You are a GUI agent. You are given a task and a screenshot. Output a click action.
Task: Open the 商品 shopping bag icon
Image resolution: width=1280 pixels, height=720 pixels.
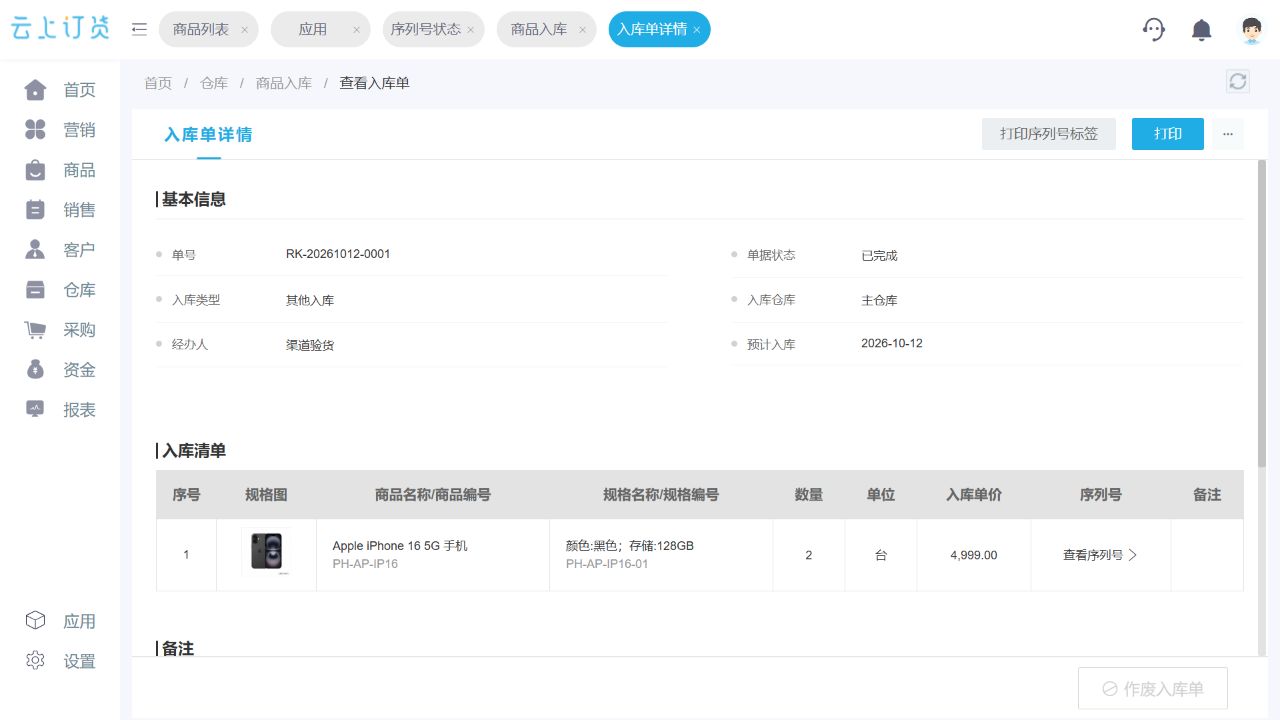(35, 170)
